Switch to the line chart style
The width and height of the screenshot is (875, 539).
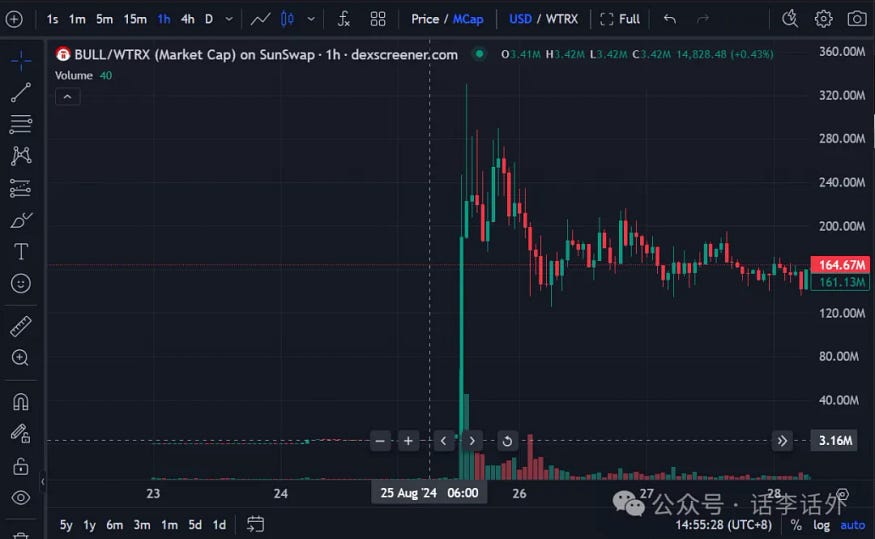260,19
